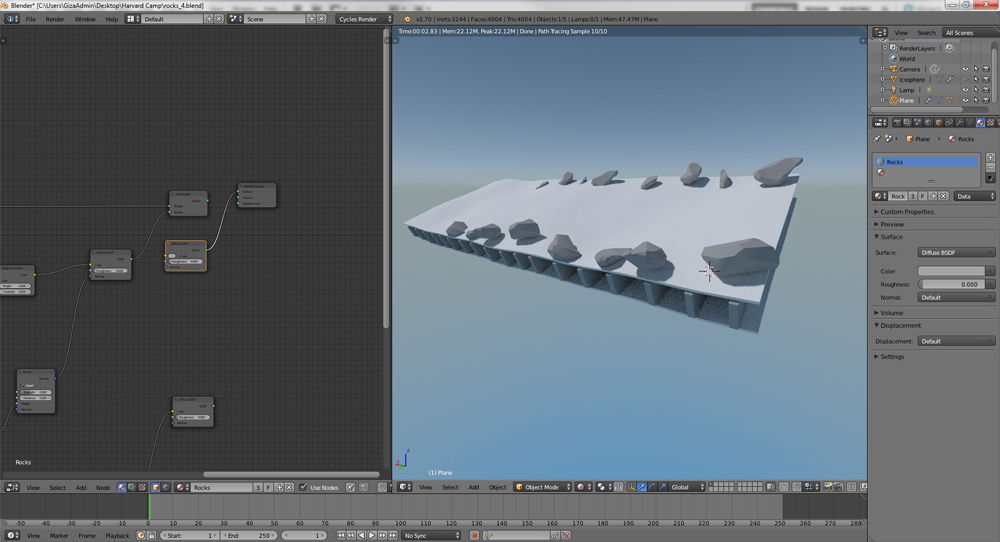The height and width of the screenshot is (542, 1000).
Task: Select shader nodes tree type in node editor
Action: pos(121,487)
